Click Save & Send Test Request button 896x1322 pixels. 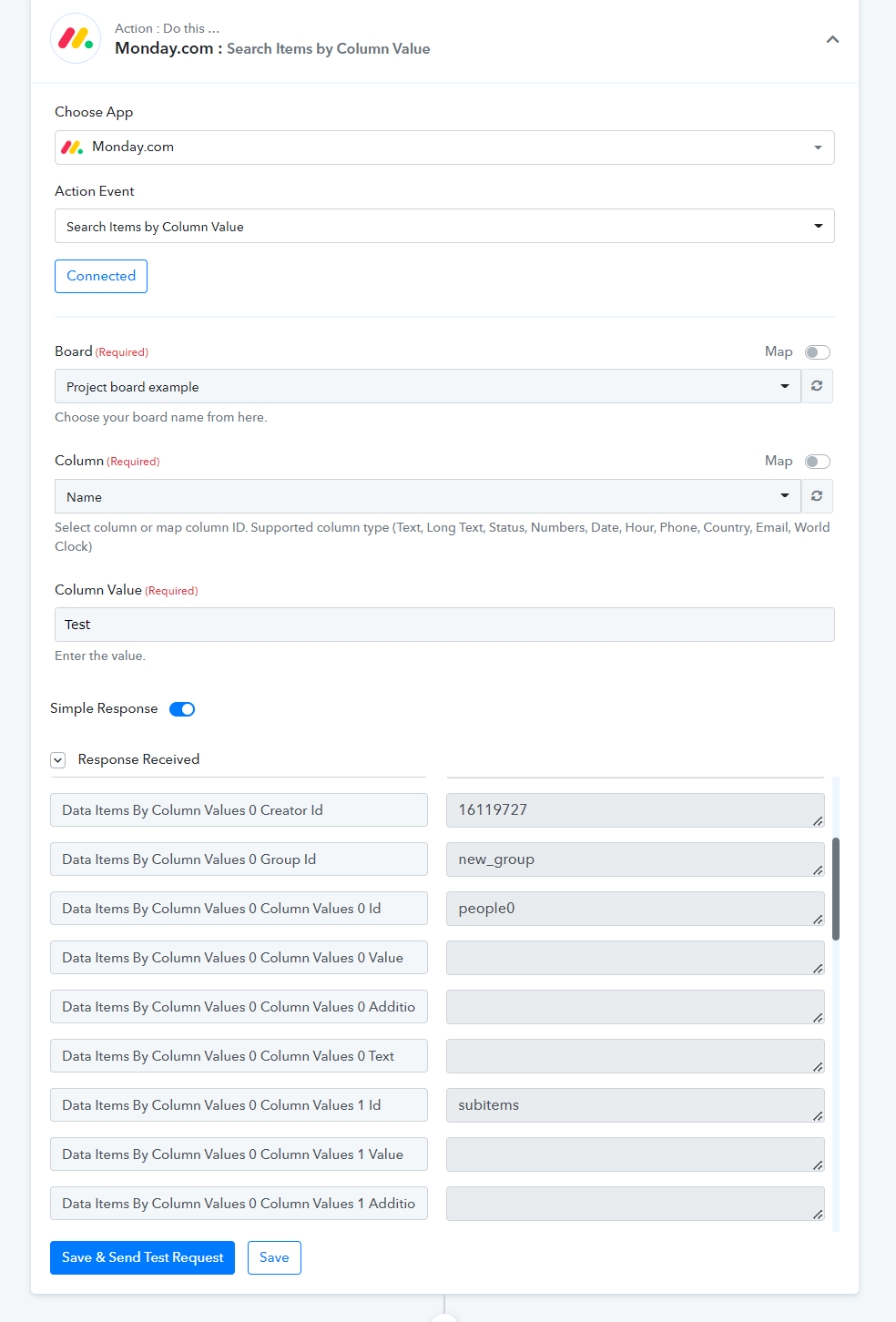coord(142,1257)
